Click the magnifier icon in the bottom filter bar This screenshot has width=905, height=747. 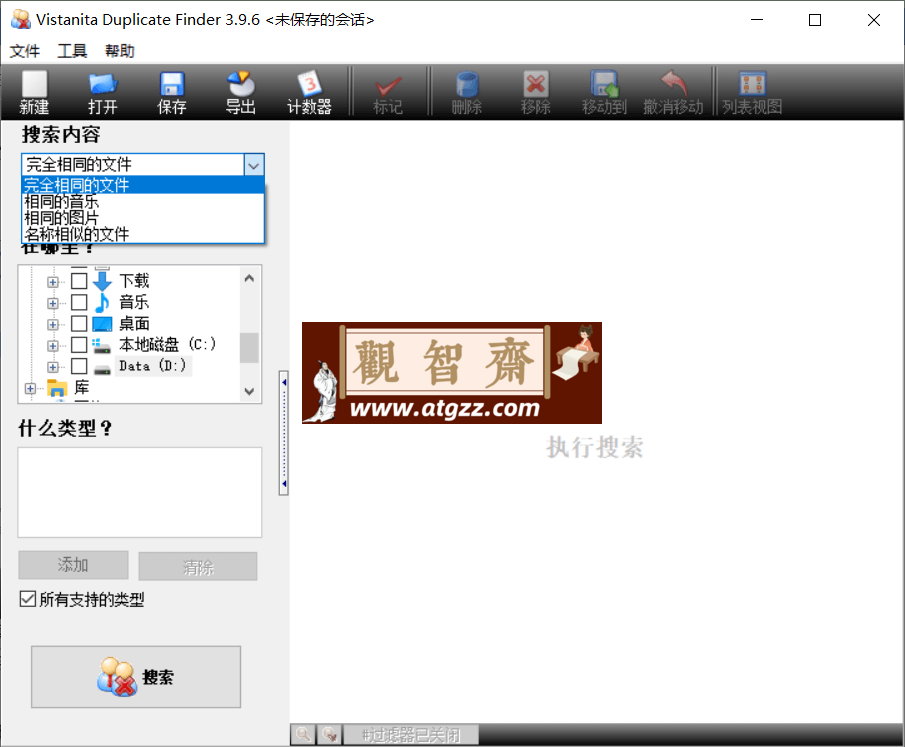tap(303, 734)
